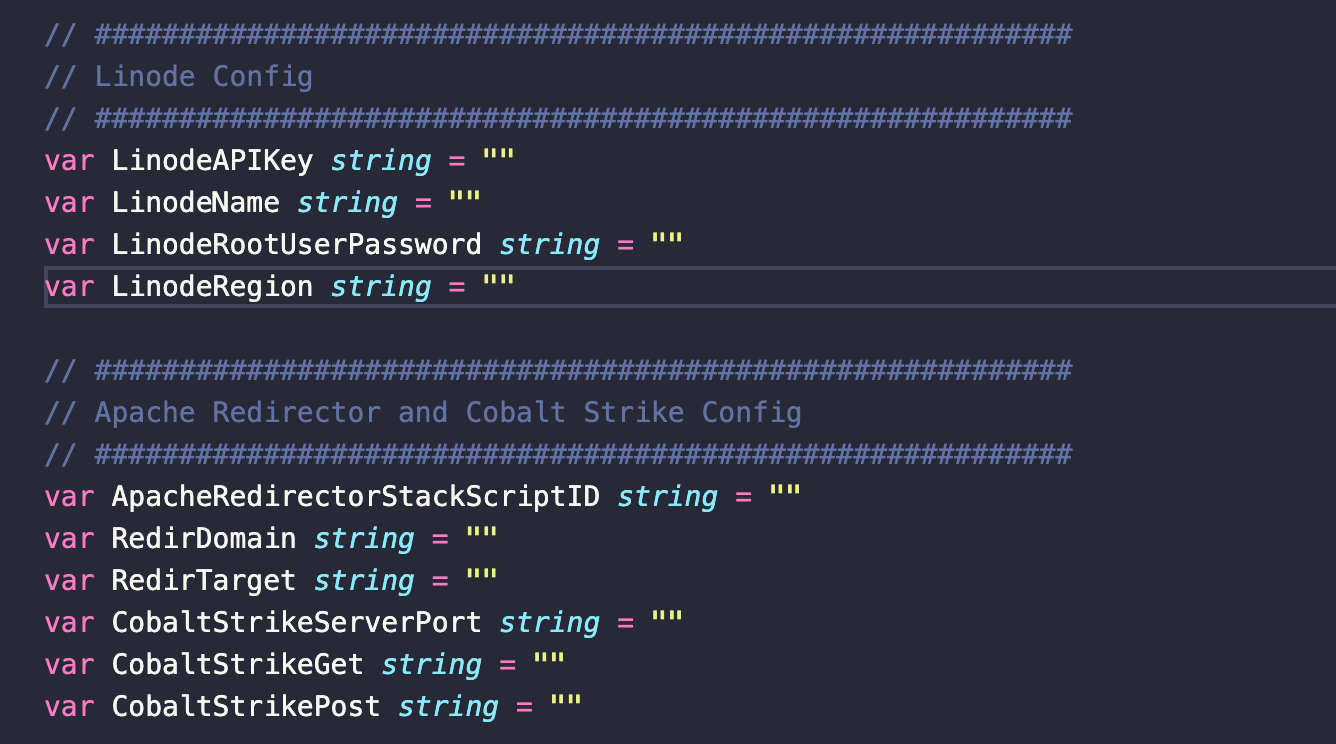Place cursor in CobaltStrikeServerPort empty quotes
Image resolution: width=1336 pixels, height=744 pixels.
666,623
